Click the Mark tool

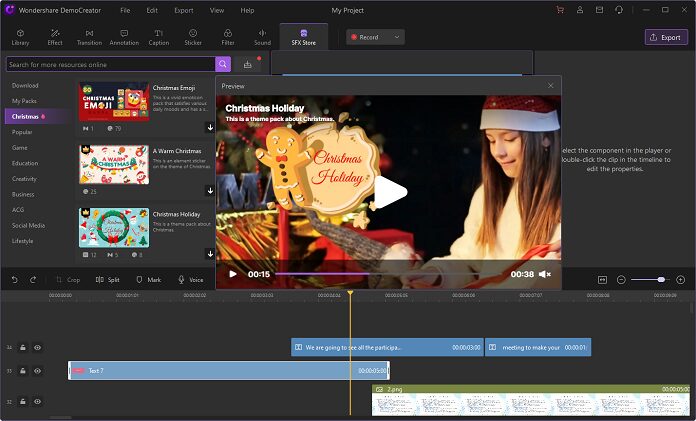tap(149, 280)
